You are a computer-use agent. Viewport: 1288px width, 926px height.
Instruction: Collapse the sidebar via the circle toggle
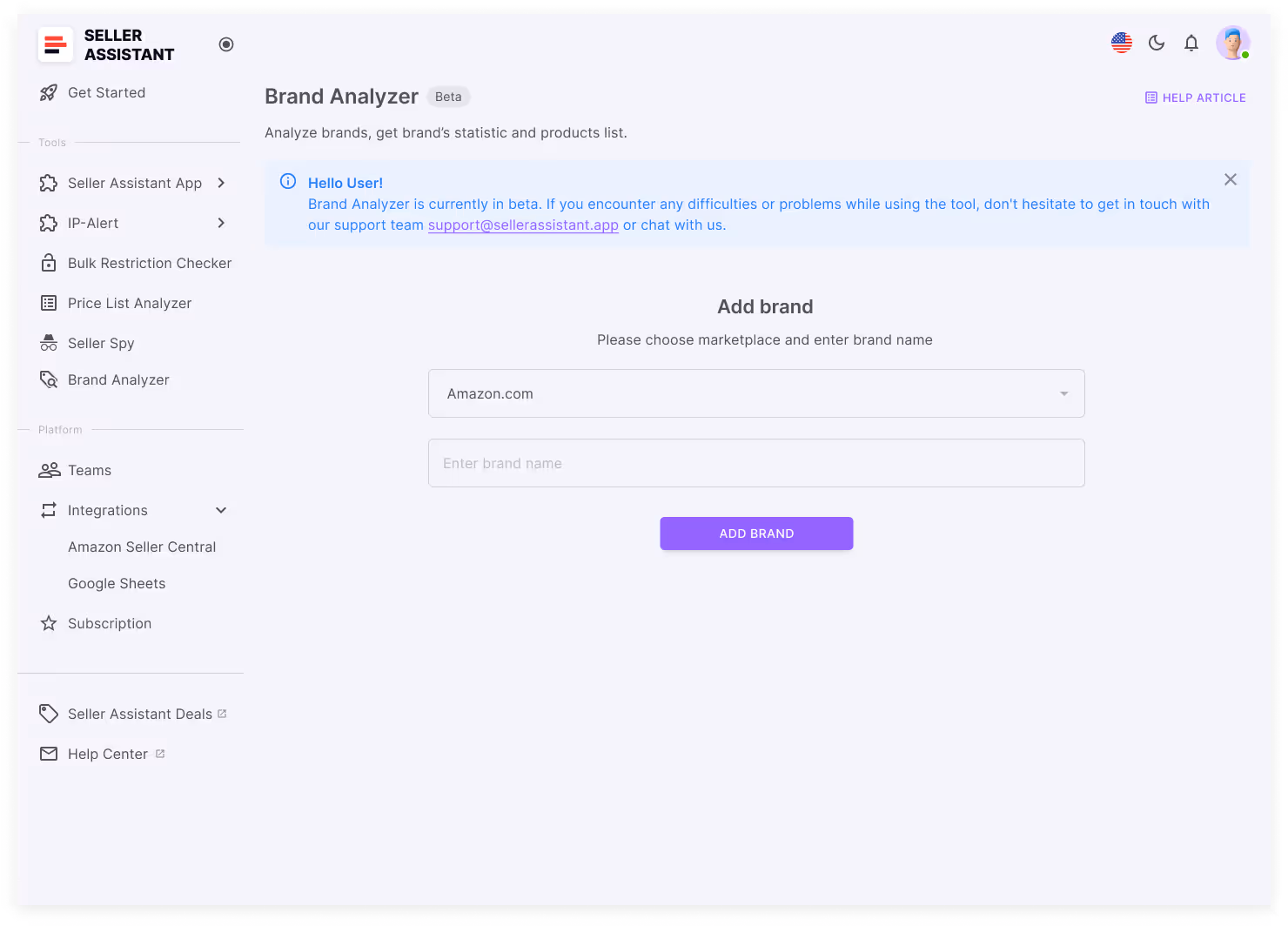pyautogui.click(x=226, y=44)
